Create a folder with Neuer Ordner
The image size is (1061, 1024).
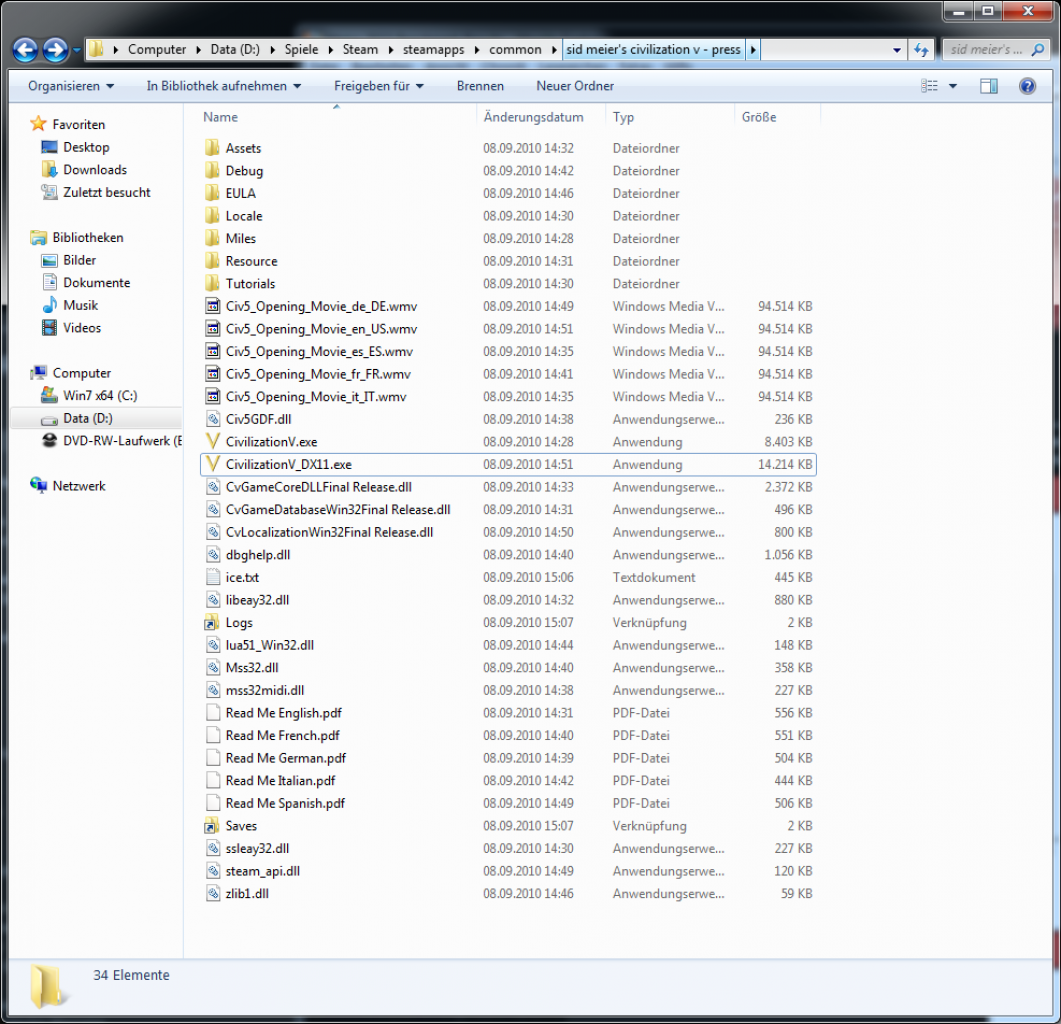575,86
